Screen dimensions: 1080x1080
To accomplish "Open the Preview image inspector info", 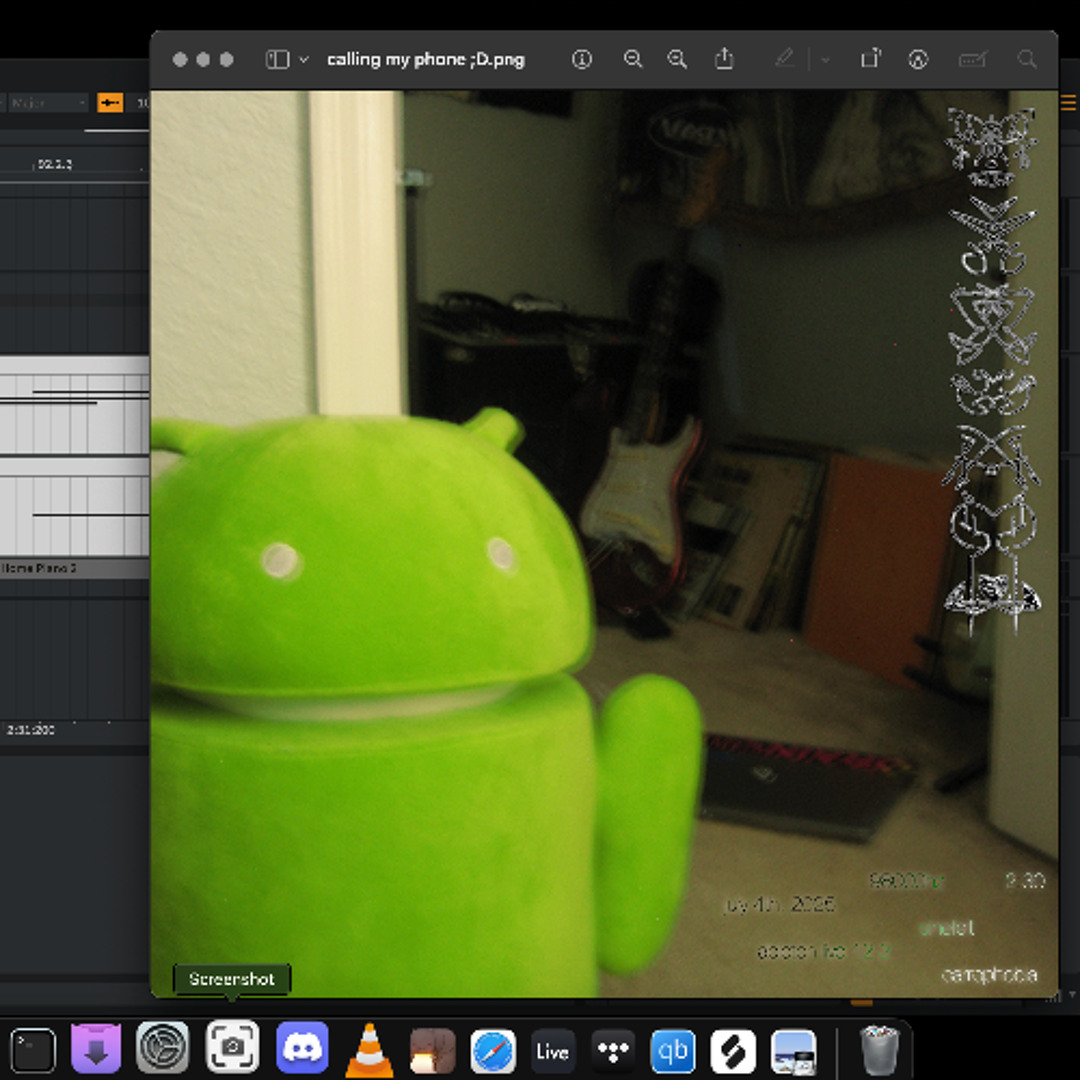I will (582, 60).
